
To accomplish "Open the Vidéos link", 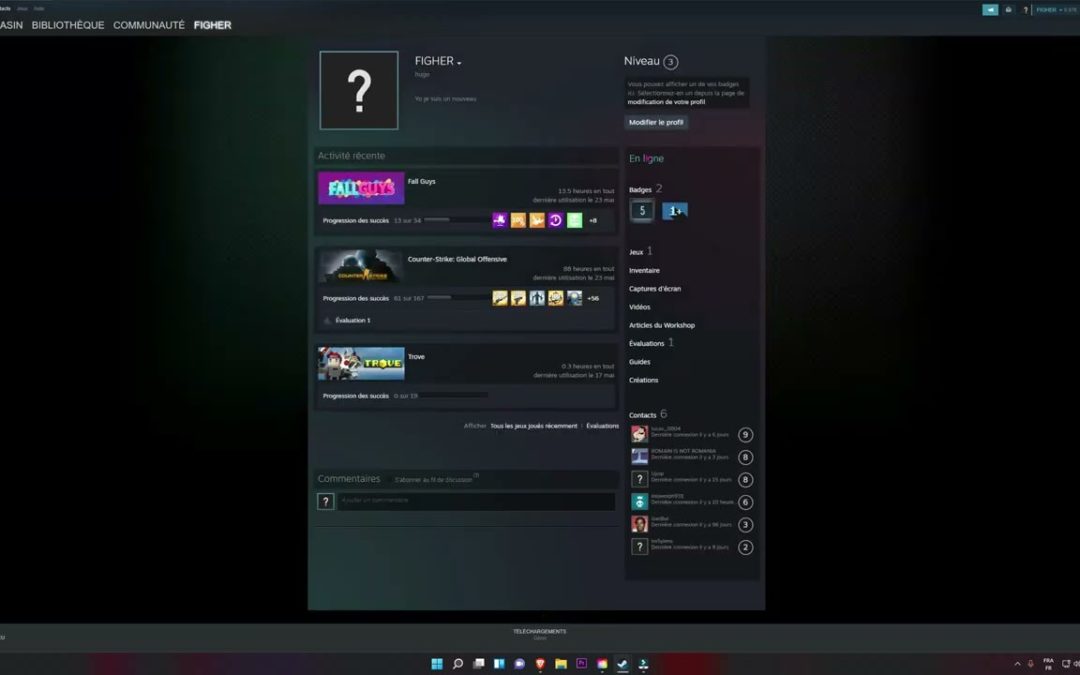I will (639, 307).
